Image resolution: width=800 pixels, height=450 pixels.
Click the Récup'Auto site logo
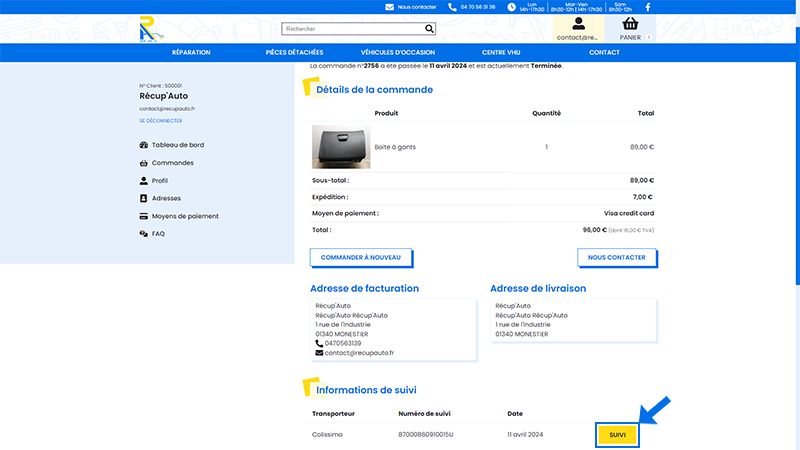pyautogui.click(x=152, y=29)
